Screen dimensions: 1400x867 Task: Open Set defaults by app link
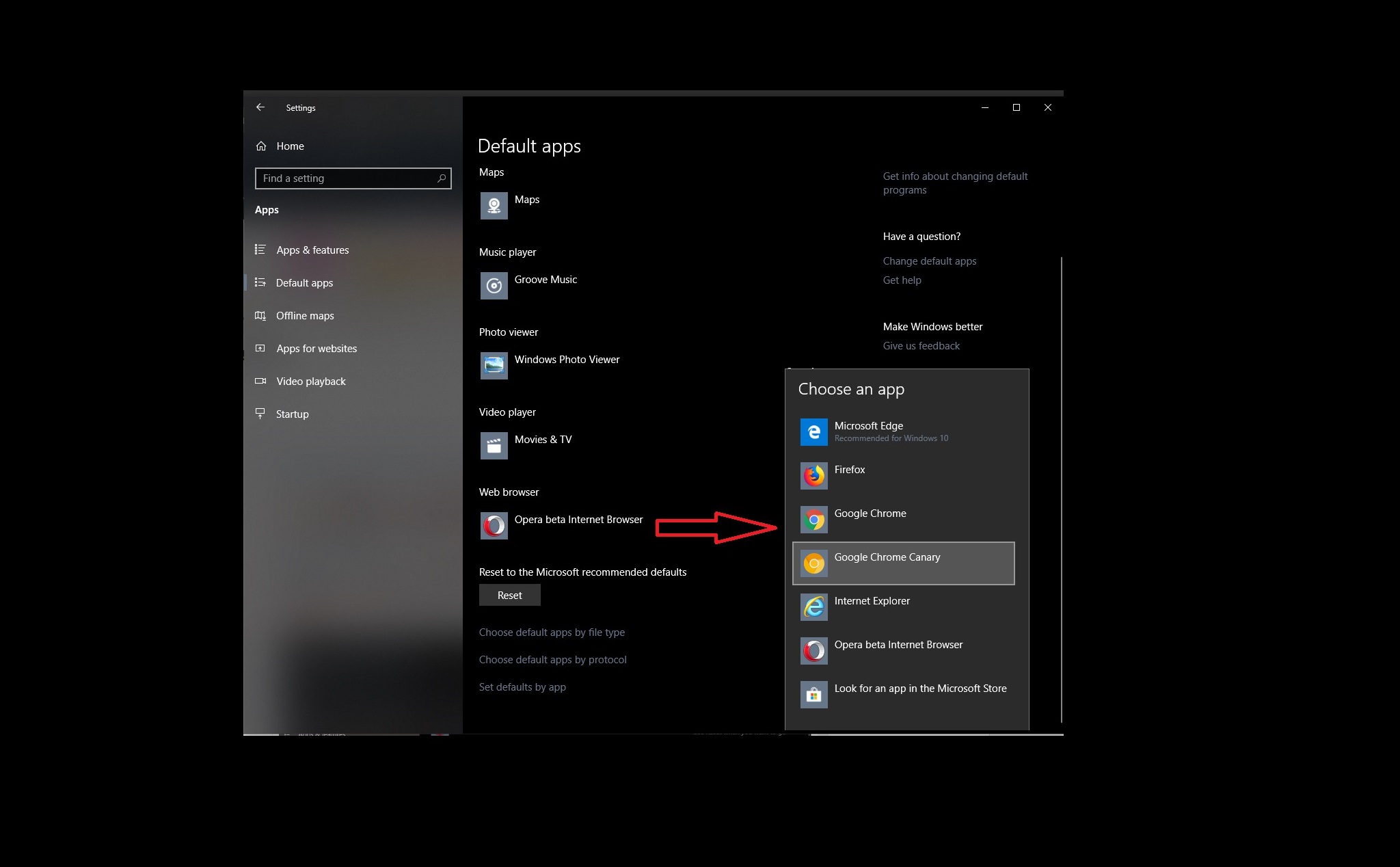(x=522, y=687)
